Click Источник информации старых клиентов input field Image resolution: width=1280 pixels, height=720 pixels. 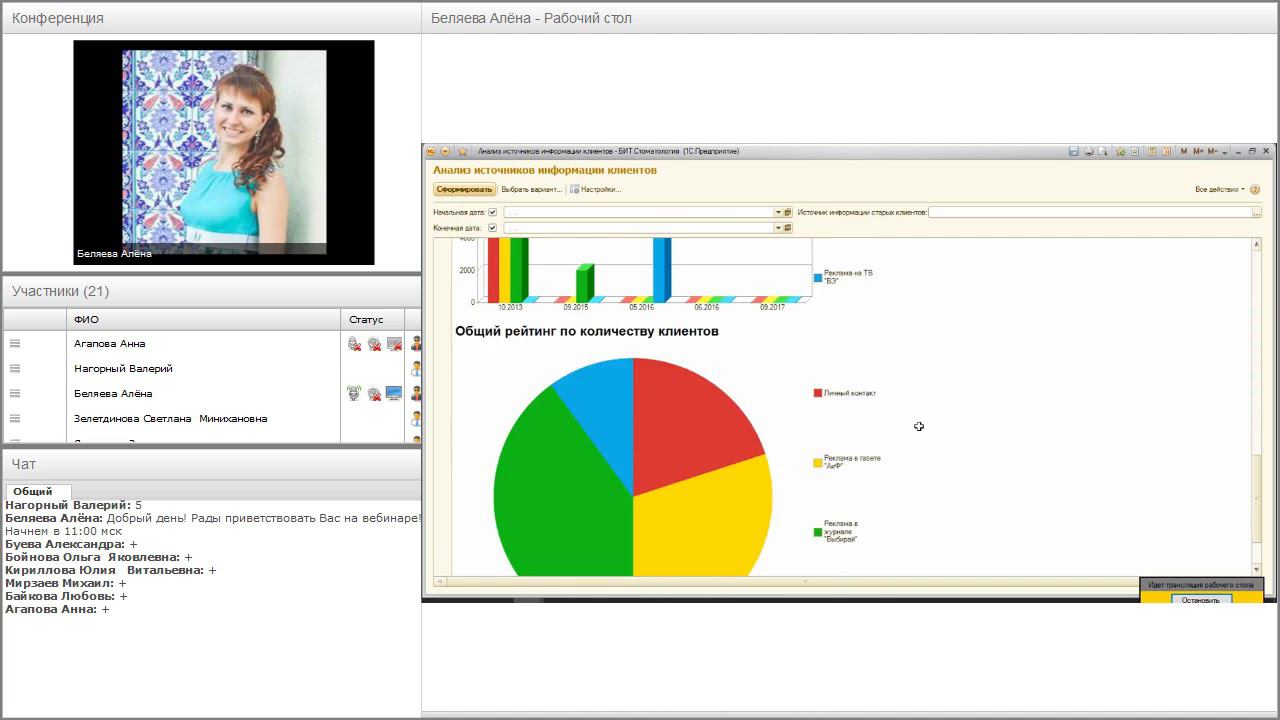pyautogui.click(x=1090, y=212)
